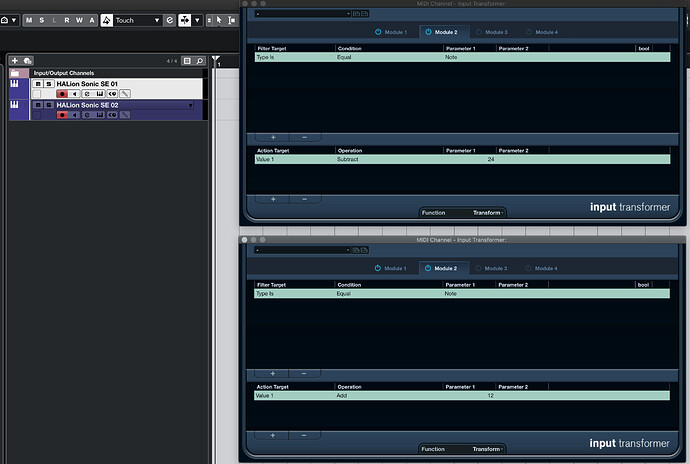The width and height of the screenshot is (690, 464).
Task: Add filter condition line in lower transformer
Action: [x=272, y=373]
